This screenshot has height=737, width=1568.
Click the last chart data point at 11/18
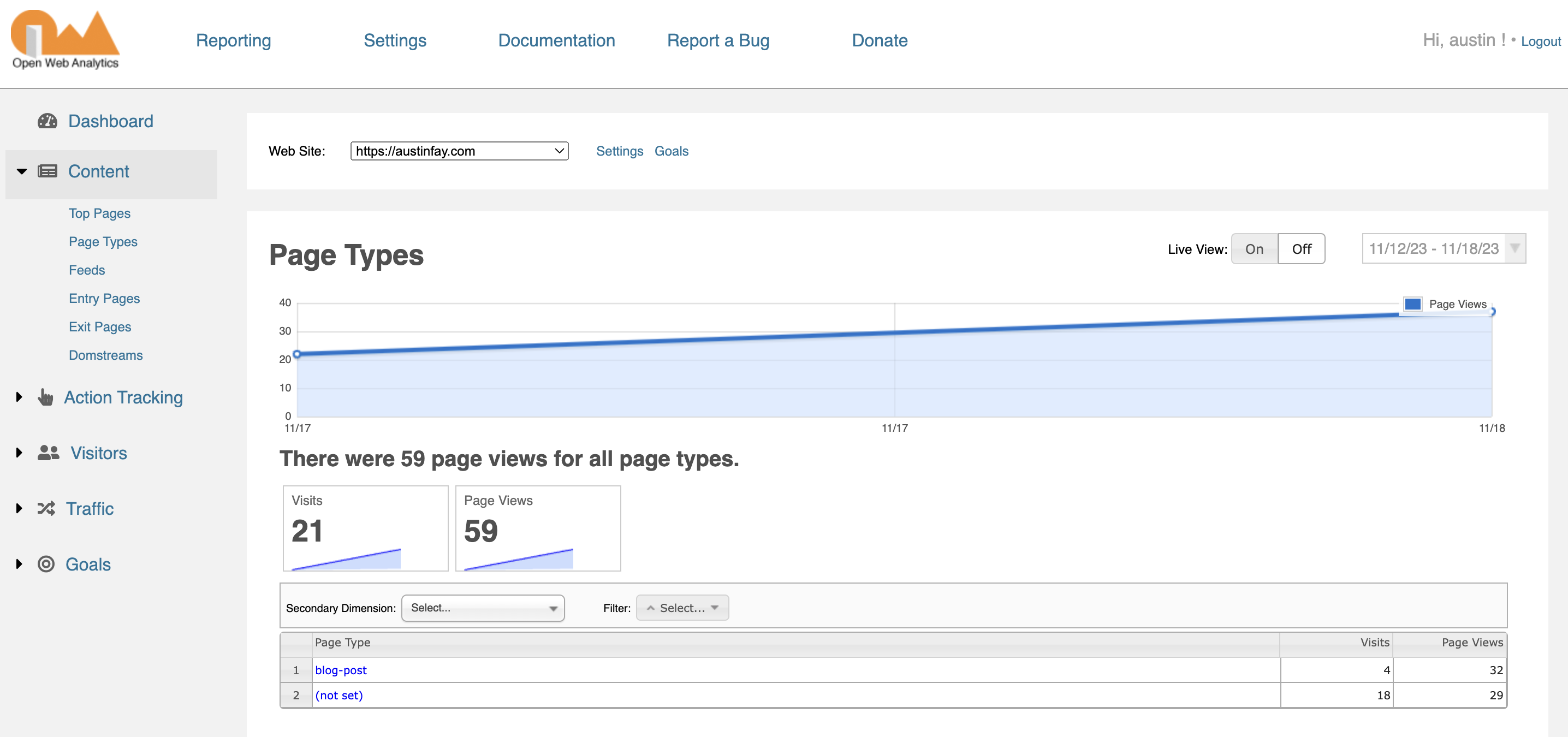1493,312
